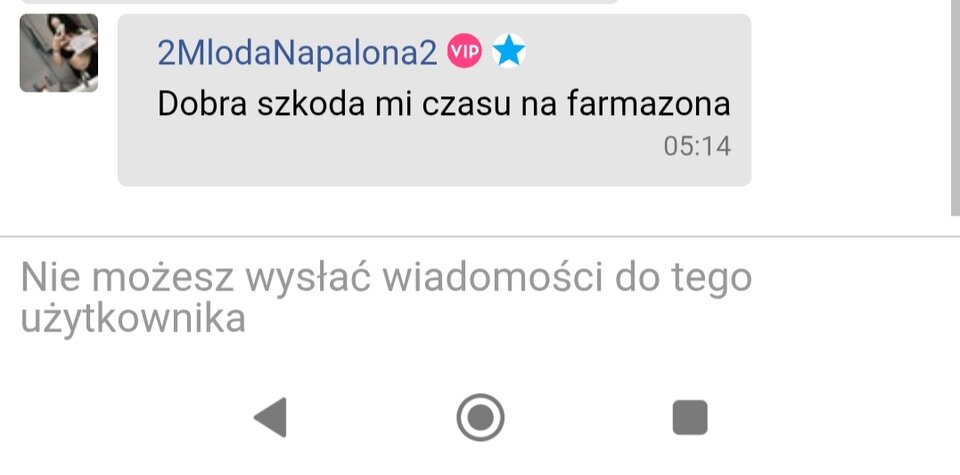Tap the previous message bubble edge at top
Viewport: 960px width, 475px height.
click(x=318, y=2)
